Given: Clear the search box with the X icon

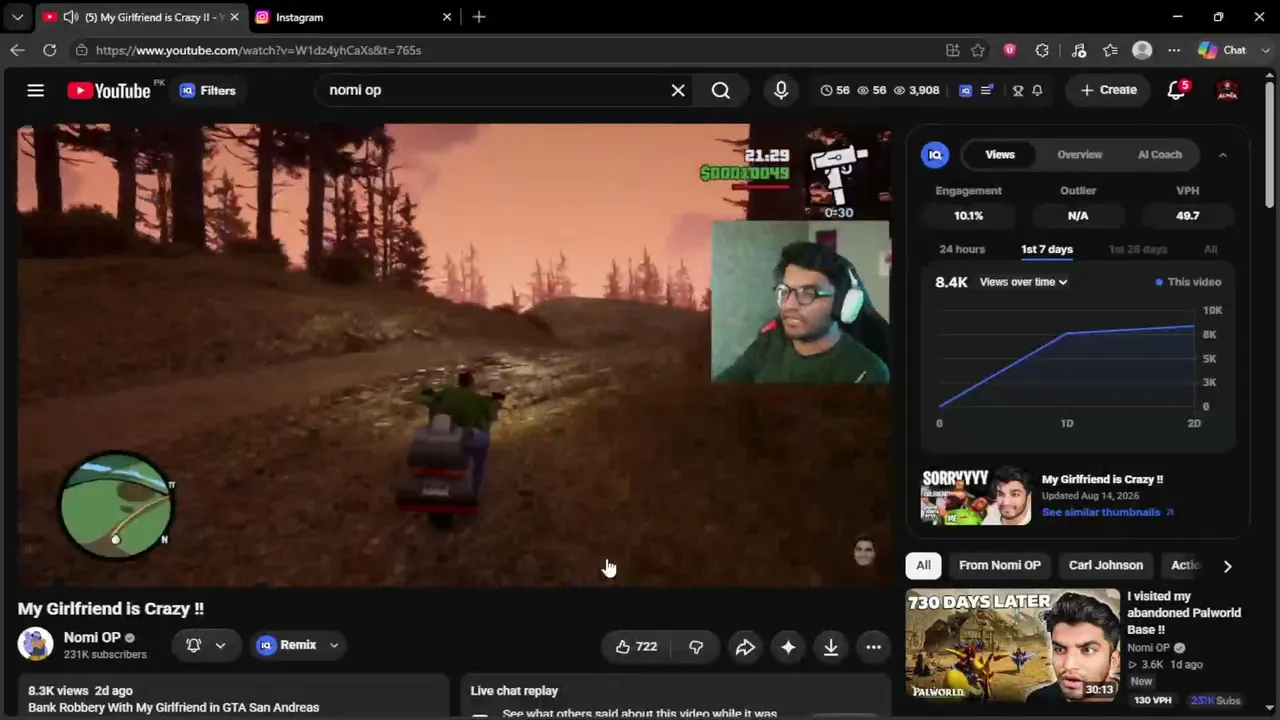Looking at the screenshot, I should [678, 90].
